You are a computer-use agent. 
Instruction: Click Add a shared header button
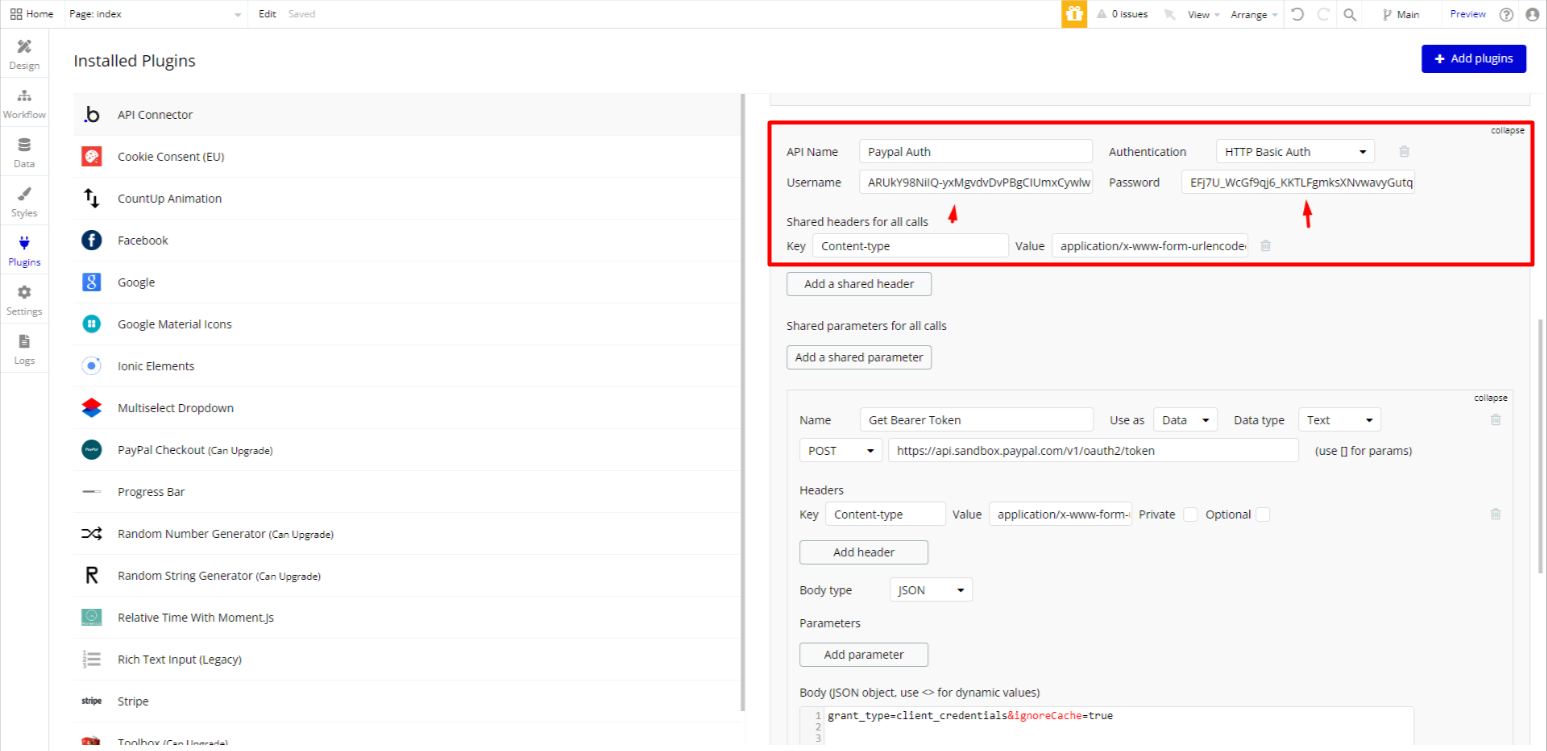point(859,284)
